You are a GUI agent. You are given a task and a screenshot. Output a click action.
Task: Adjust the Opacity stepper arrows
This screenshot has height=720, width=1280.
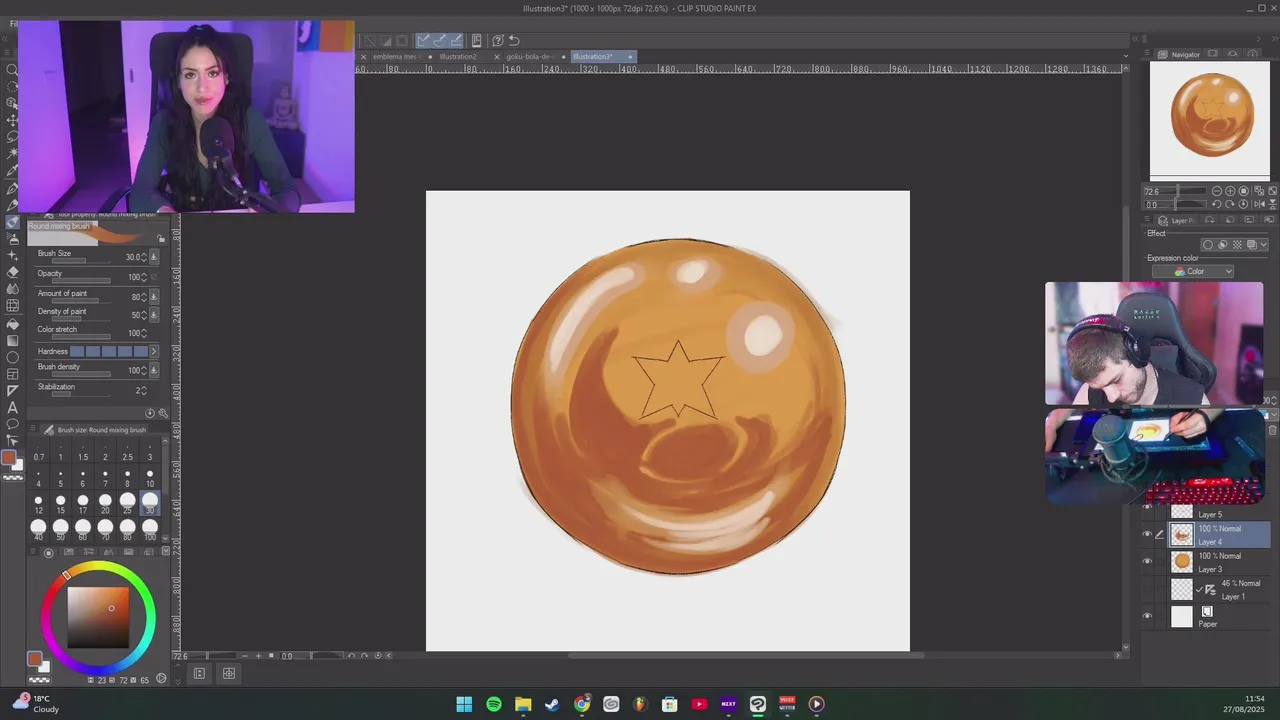coord(144,277)
